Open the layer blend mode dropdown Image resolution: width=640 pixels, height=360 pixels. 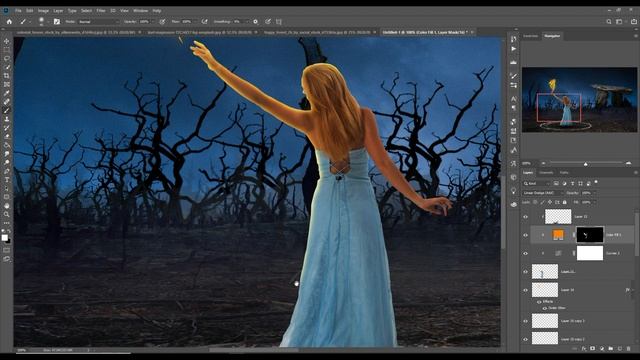click(543, 193)
